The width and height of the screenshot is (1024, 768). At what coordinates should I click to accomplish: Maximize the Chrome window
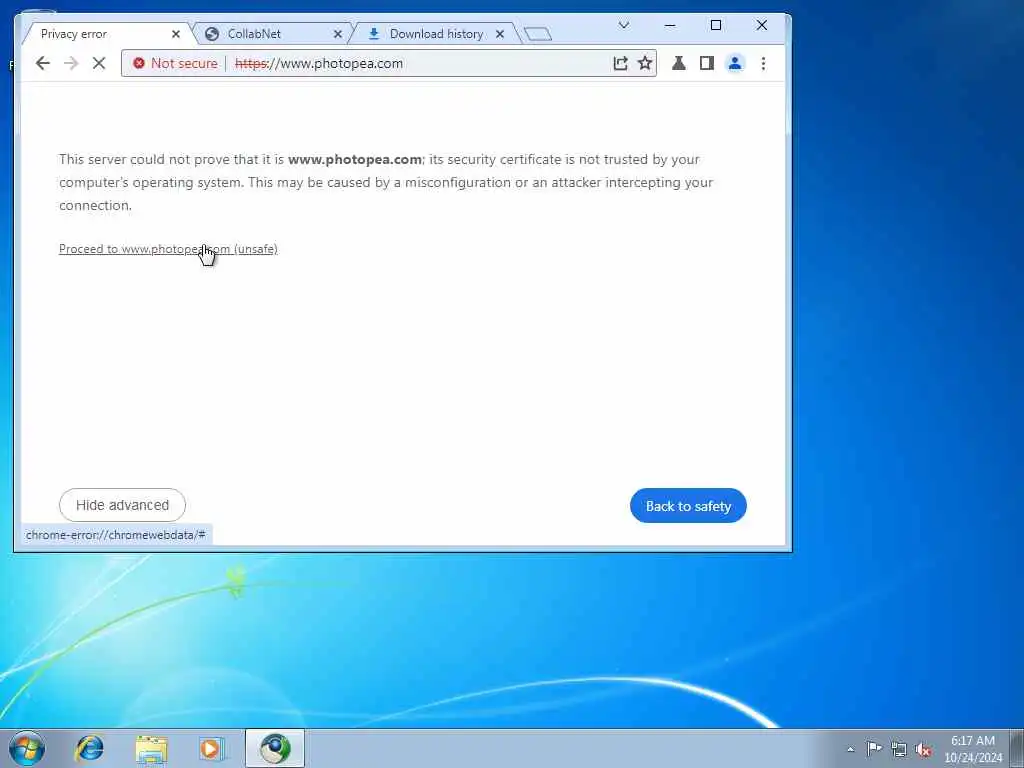tap(716, 25)
